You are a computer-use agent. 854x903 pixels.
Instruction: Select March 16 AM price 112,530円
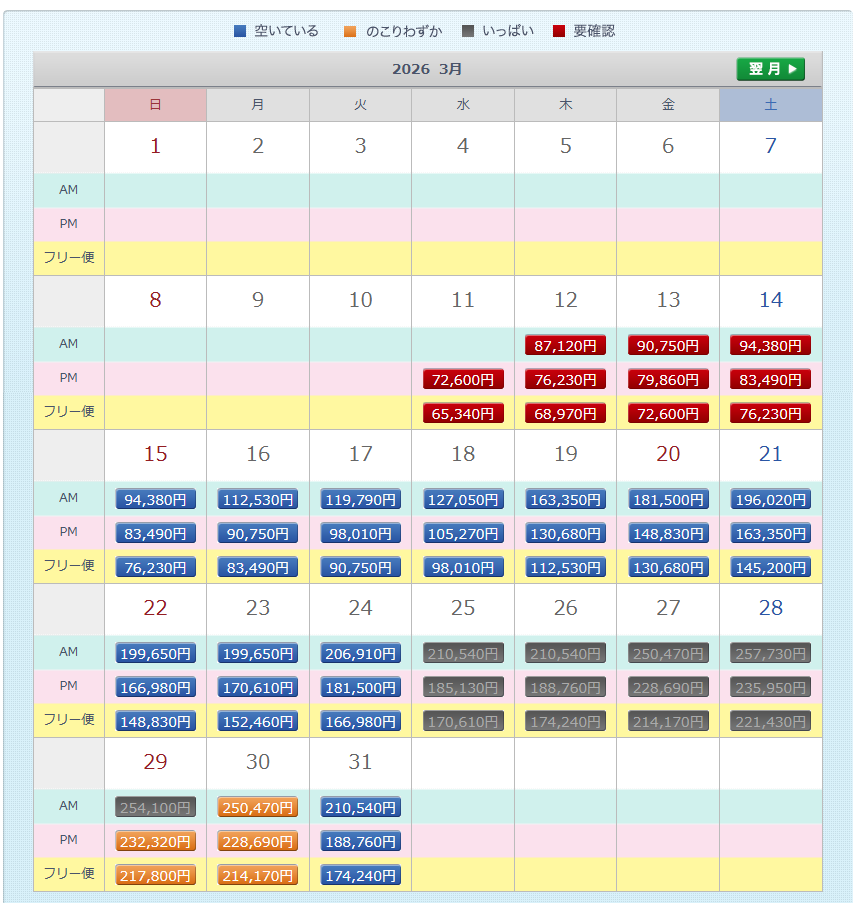(x=258, y=500)
